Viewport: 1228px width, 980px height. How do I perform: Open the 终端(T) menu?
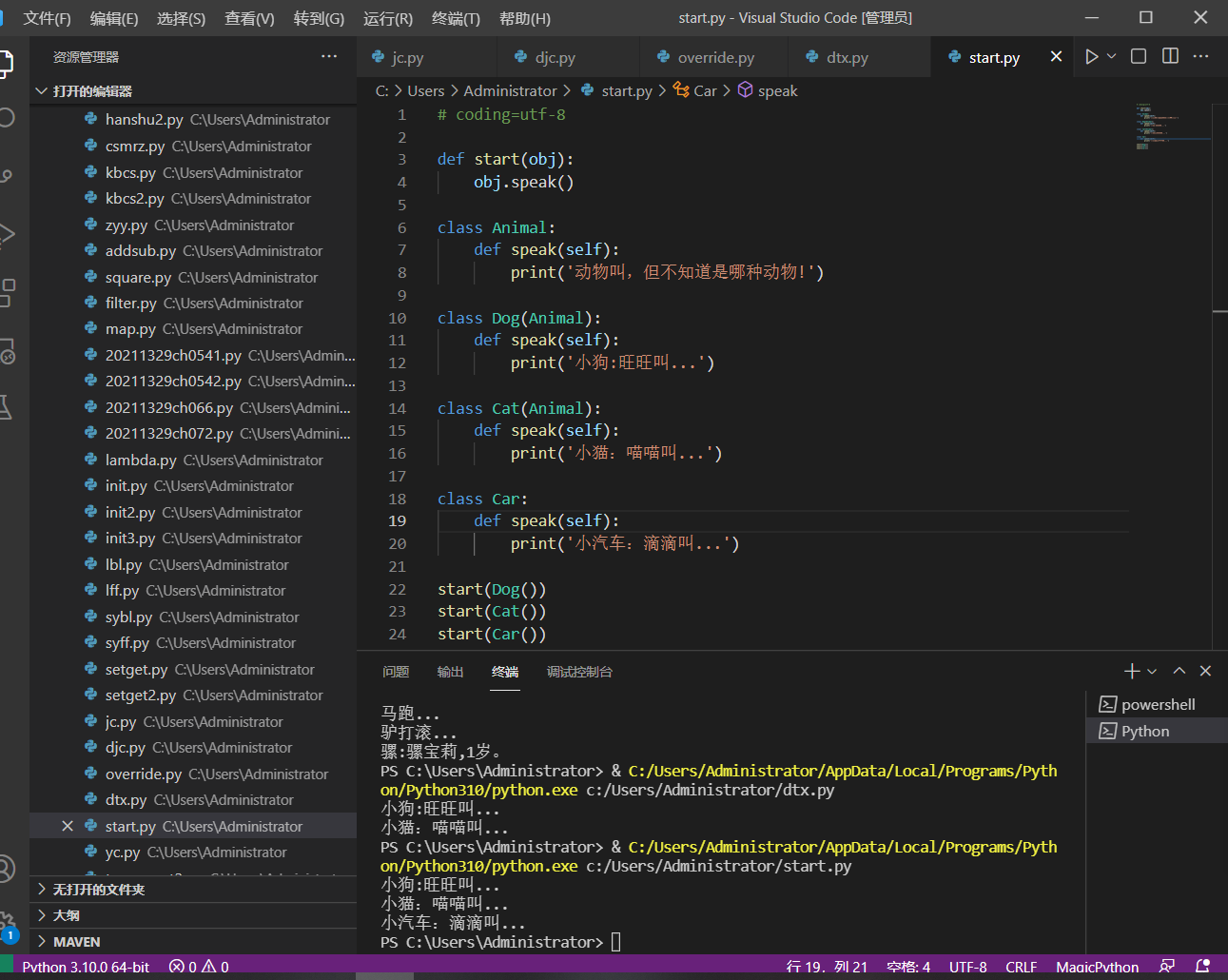point(456,19)
